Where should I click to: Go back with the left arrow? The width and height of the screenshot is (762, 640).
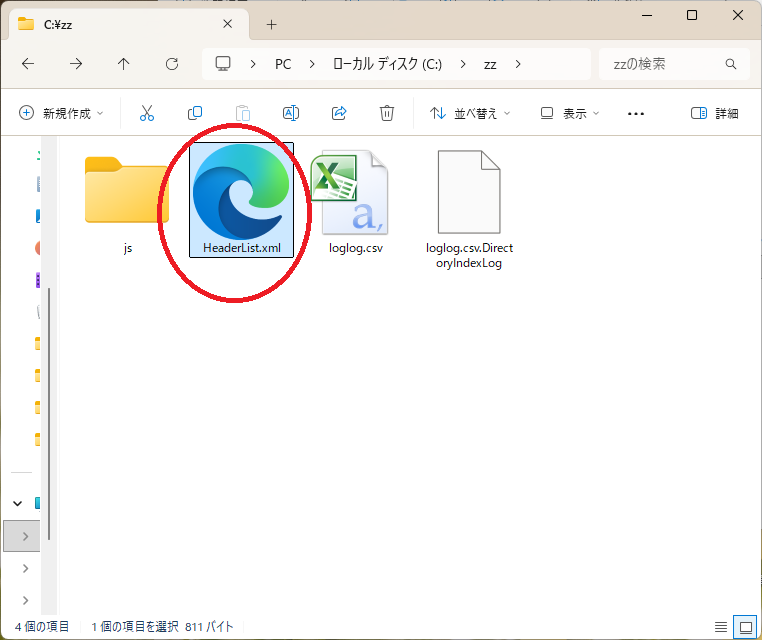click(x=28, y=64)
